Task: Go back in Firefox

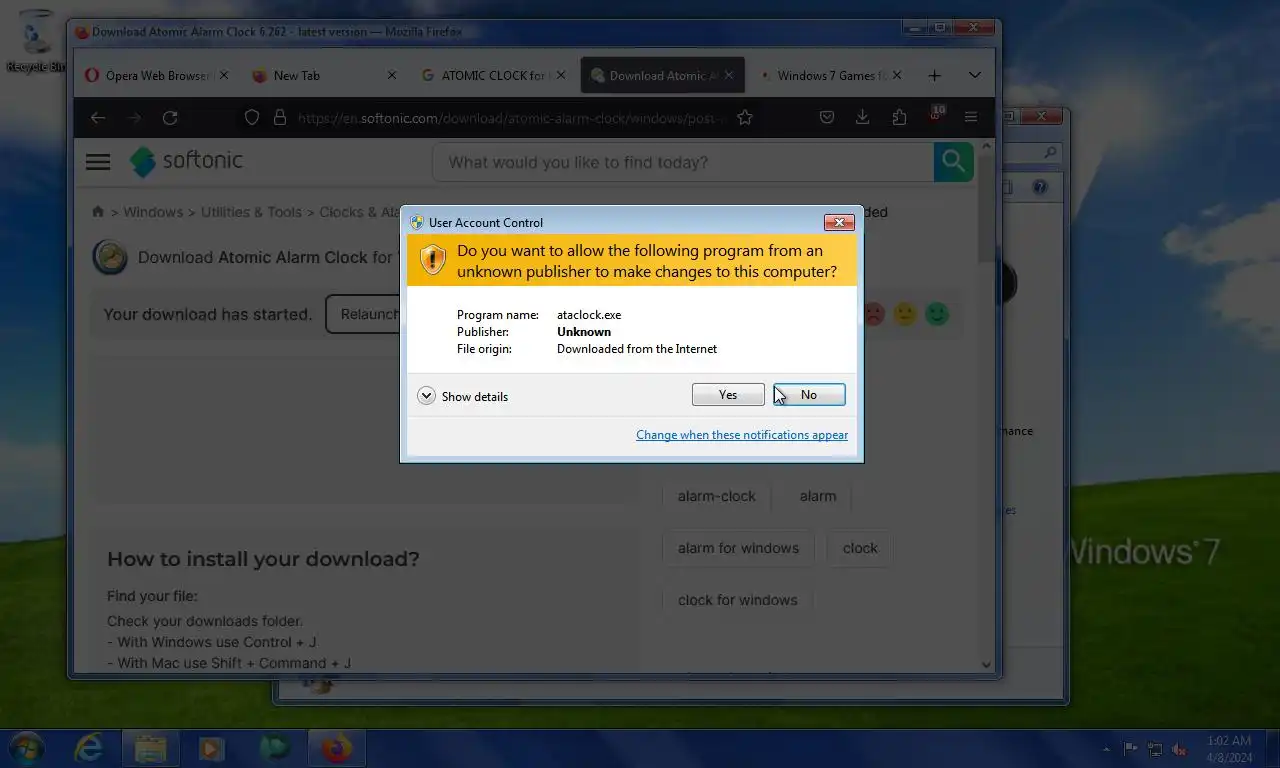Action: click(x=98, y=118)
